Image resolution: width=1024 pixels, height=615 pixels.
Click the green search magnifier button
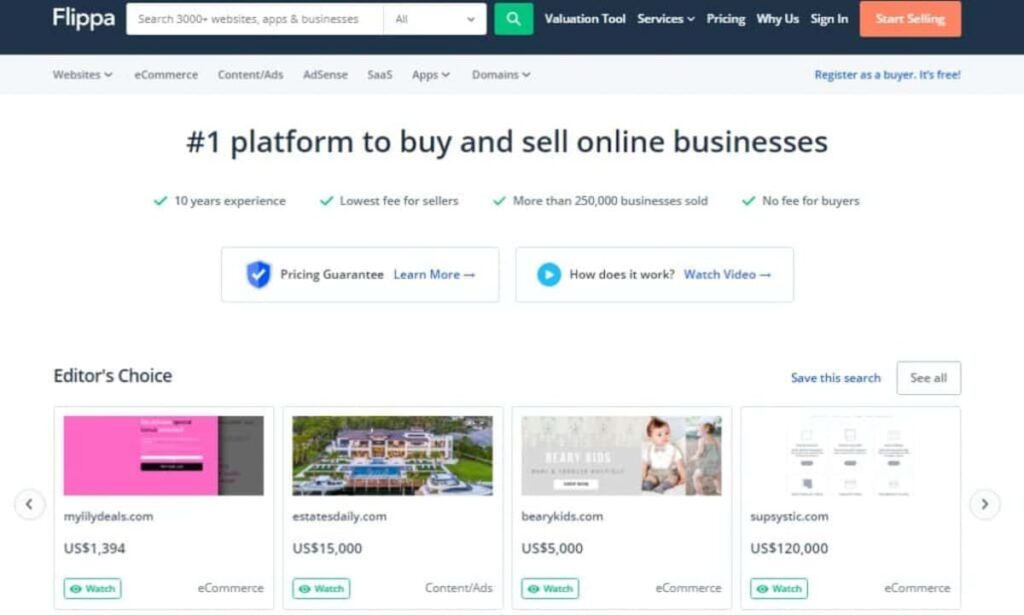tap(513, 19)
